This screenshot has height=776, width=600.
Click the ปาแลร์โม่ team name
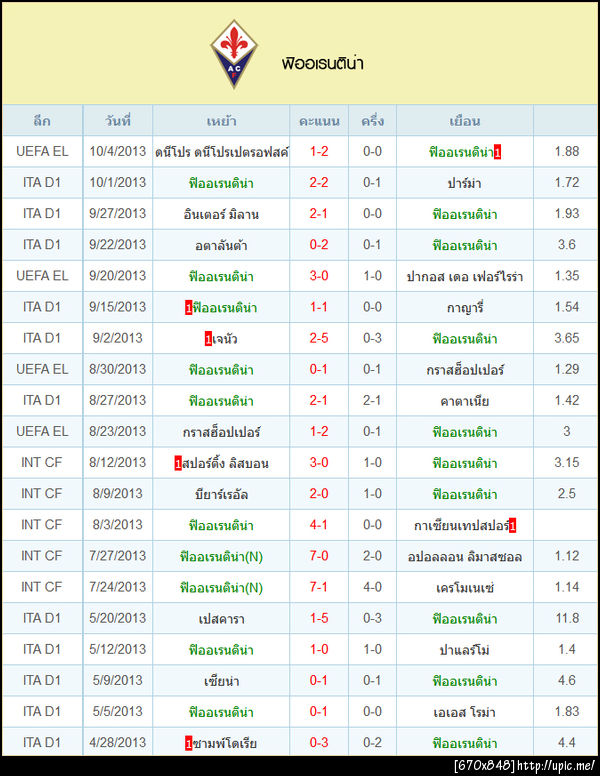pyautogui.click(x=464, y=650)
